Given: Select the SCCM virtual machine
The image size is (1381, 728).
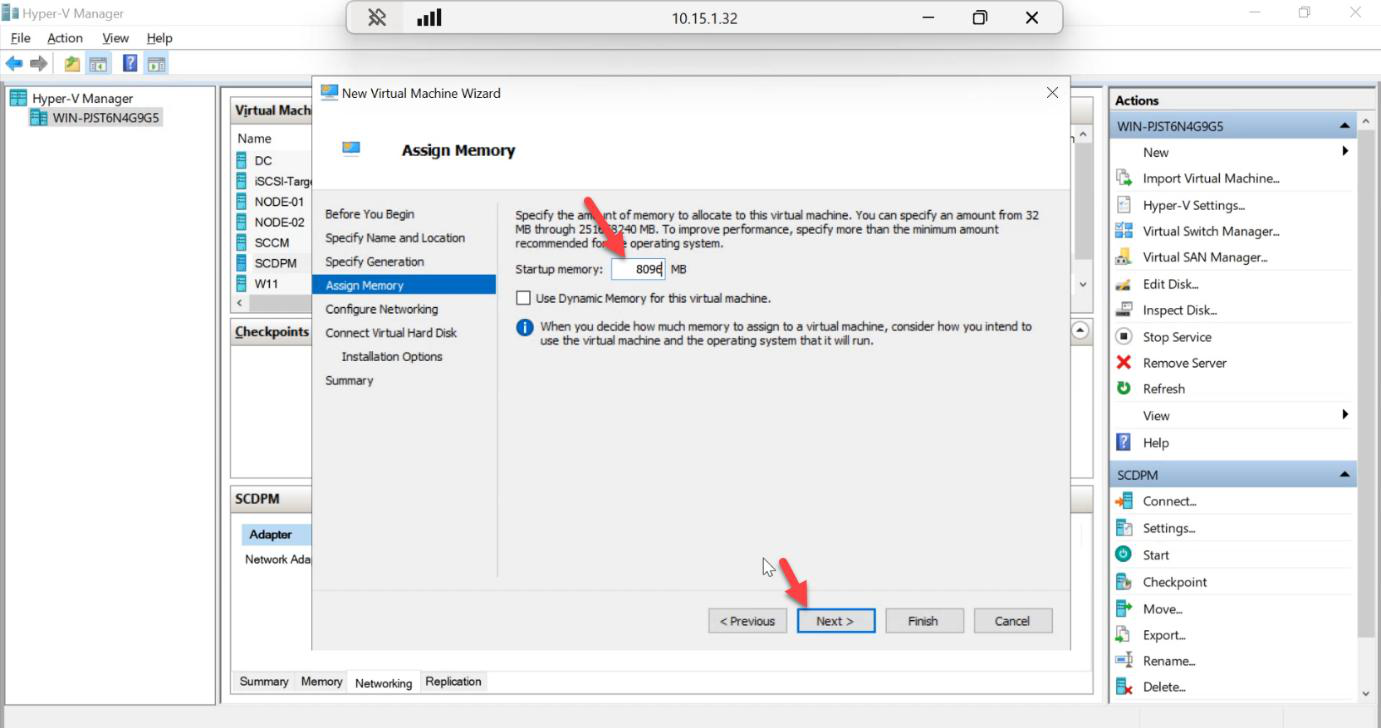Looking at the screenshot, I should pos(272,243).
